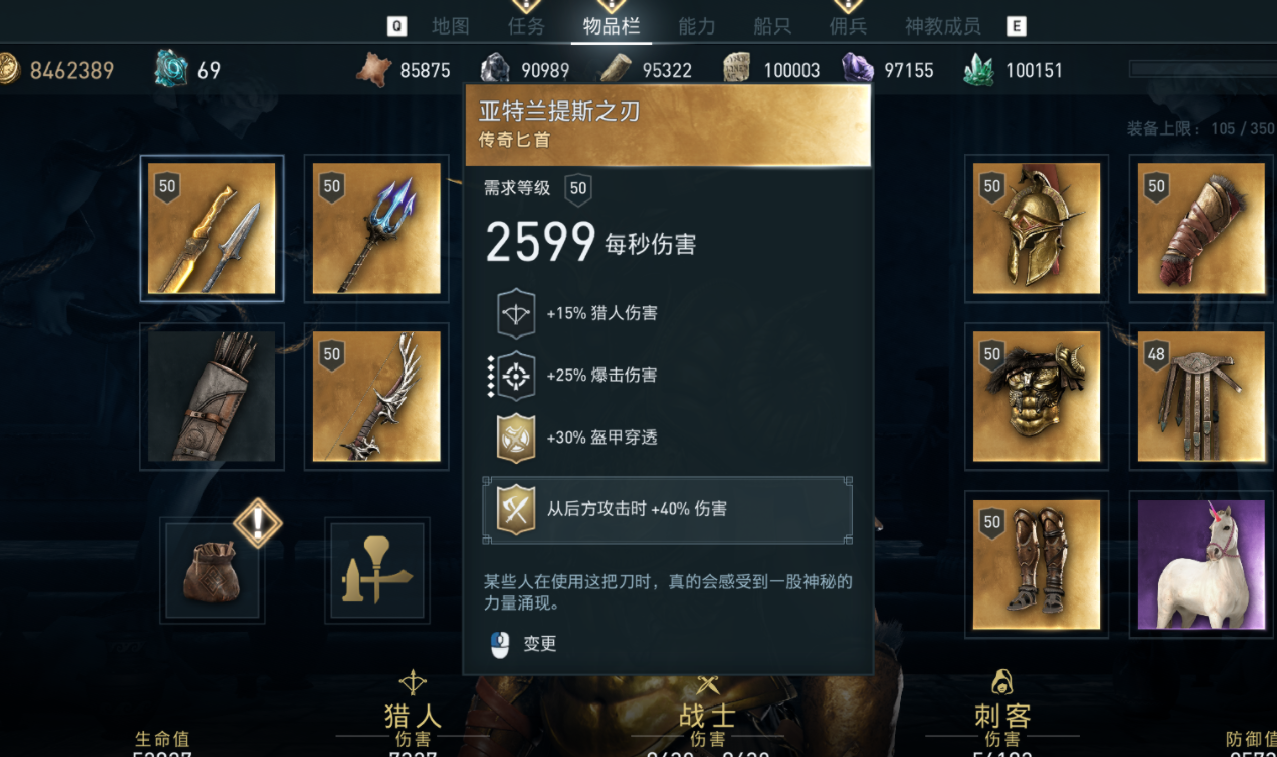Image resolution: width=1277 pixels, height=757 pixels.
Task: Select the level 48 waist belt slot
Action: click(x=1201, y=396)
